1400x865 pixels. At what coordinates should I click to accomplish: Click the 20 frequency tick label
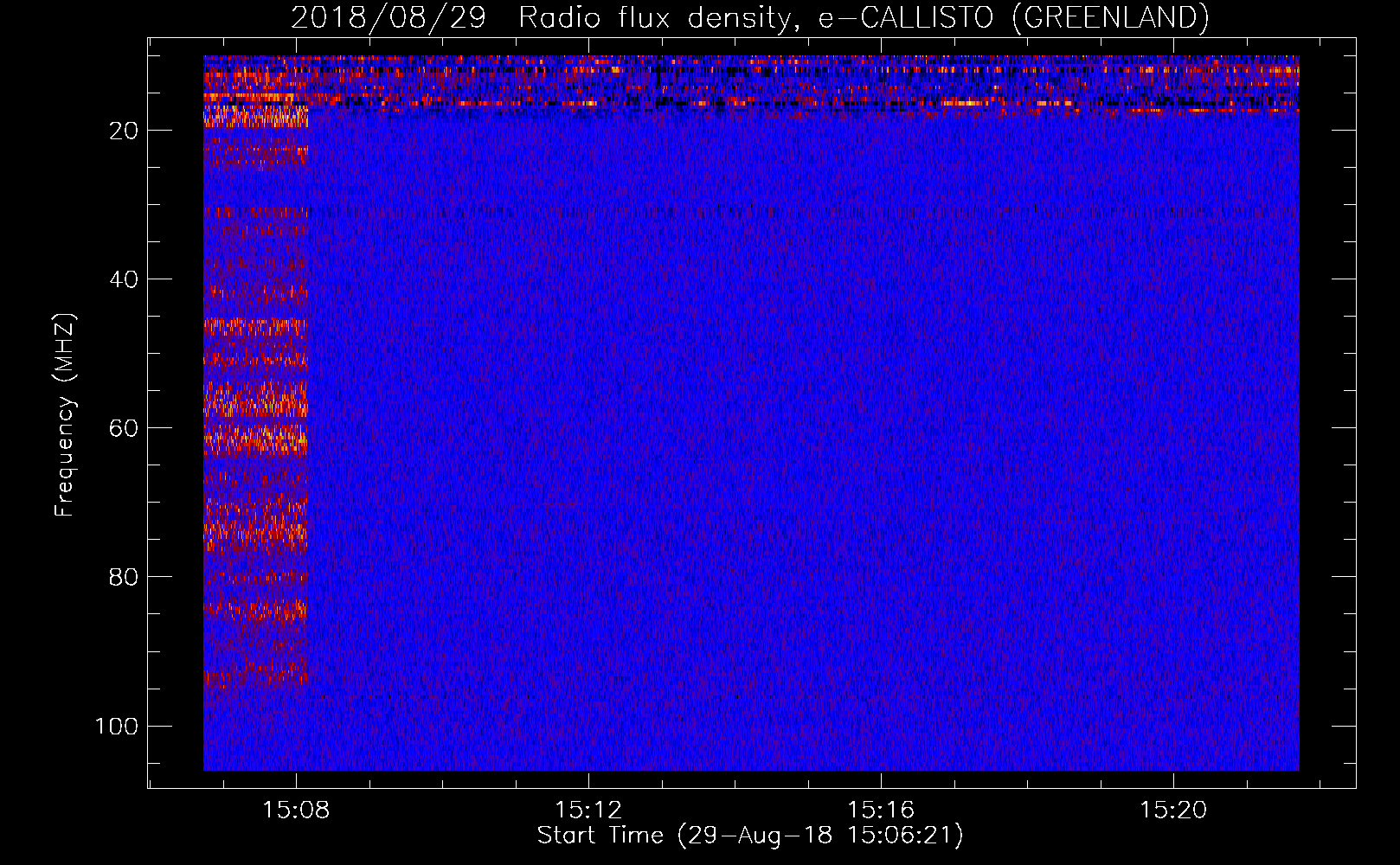point(124,131)
